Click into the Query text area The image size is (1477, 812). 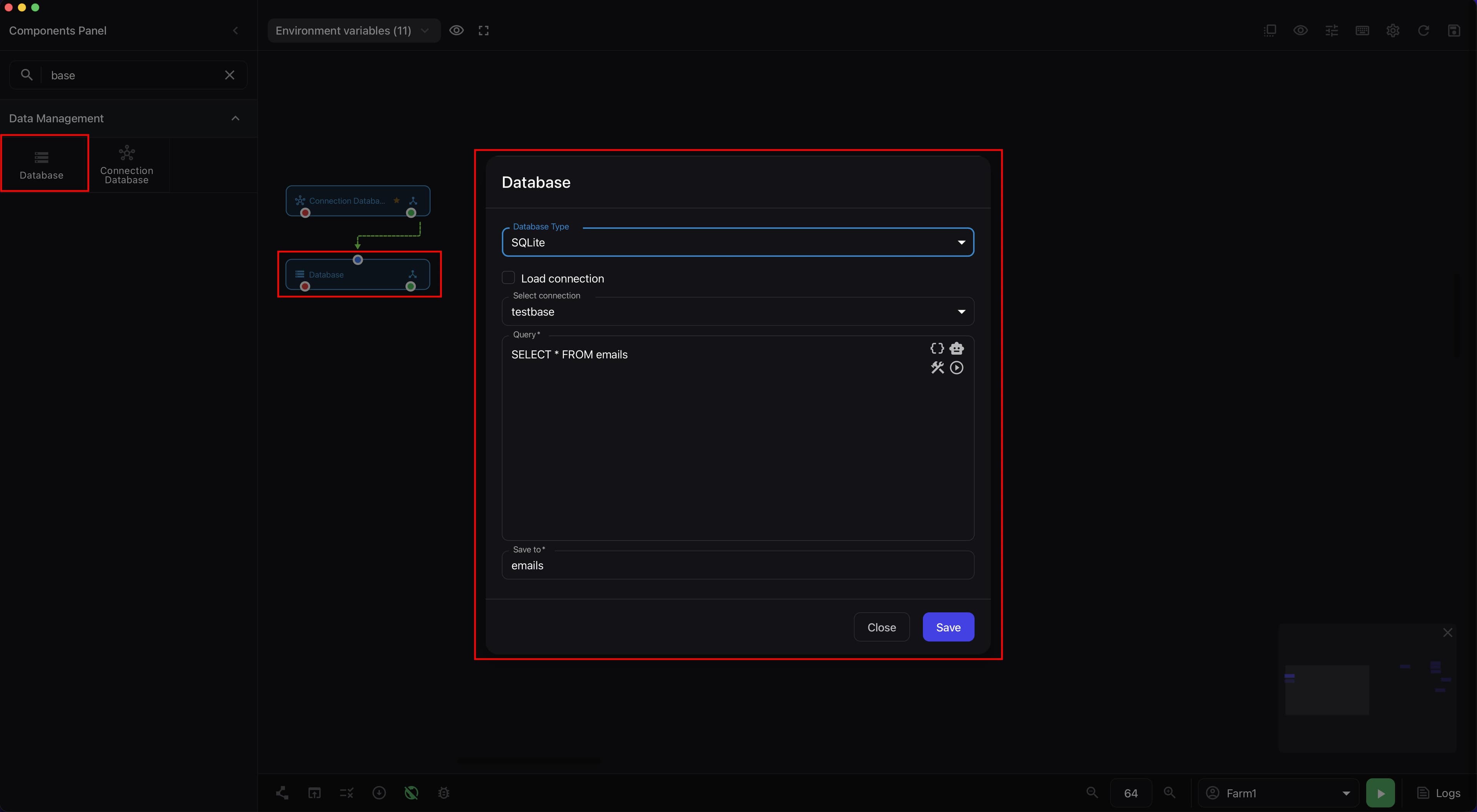[x=737, y=438]
